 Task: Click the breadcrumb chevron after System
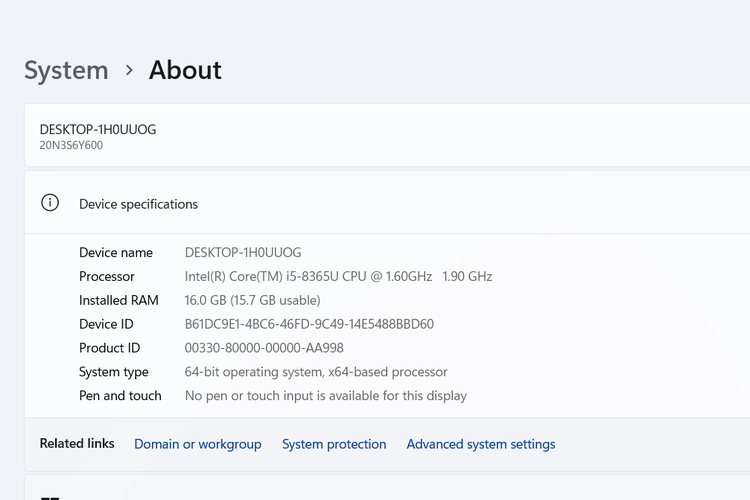[x=129, y=70]
